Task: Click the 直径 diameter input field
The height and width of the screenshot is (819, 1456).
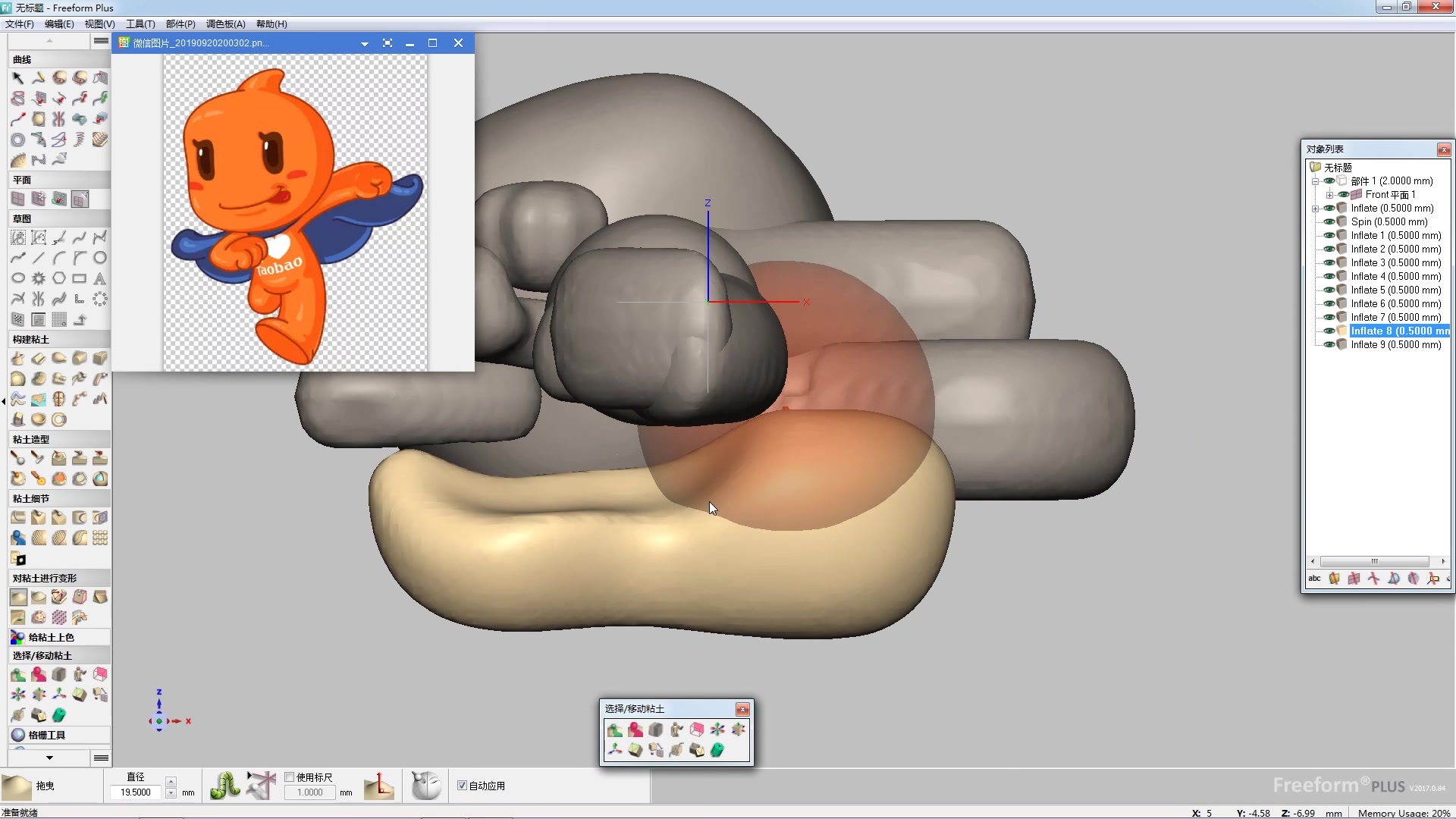Action: (136, 792)
